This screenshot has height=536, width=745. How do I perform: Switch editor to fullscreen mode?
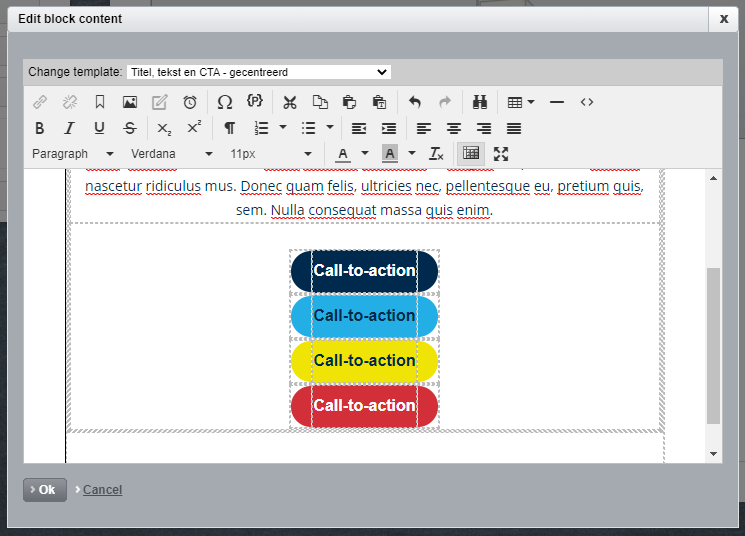501,154
